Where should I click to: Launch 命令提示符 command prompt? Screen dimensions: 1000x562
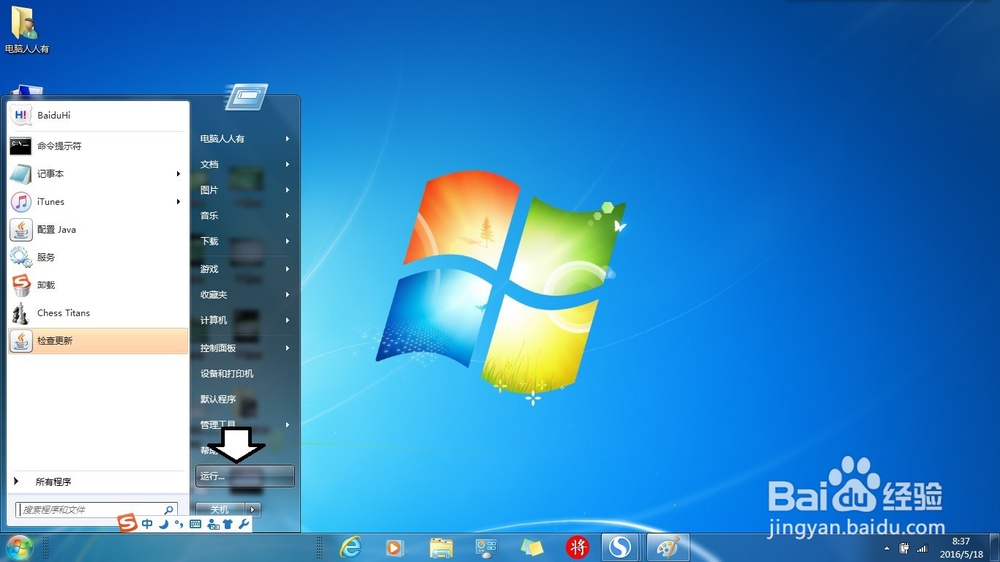click(98, 146)
